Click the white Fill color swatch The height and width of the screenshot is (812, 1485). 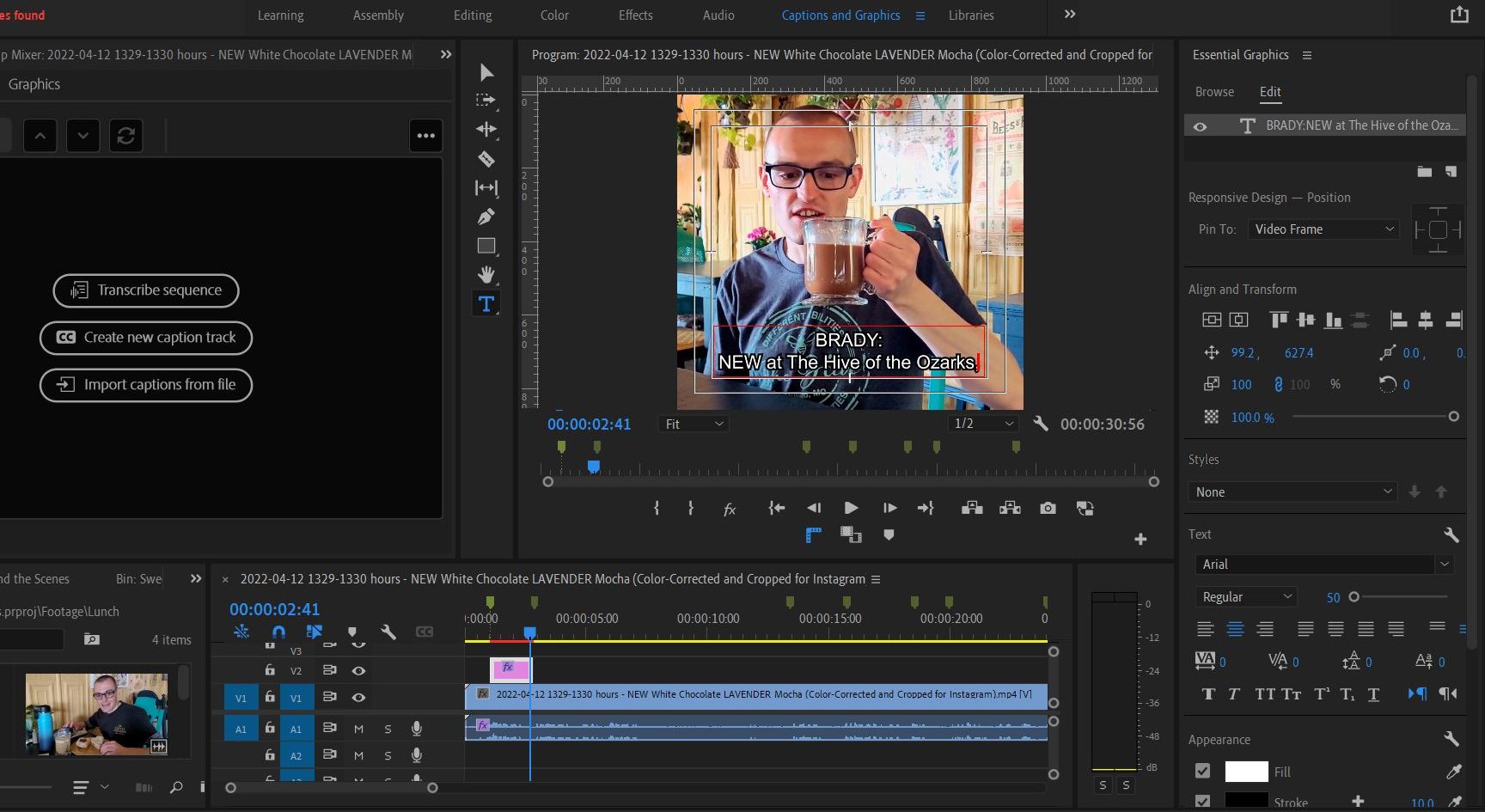pos(1246,772)
